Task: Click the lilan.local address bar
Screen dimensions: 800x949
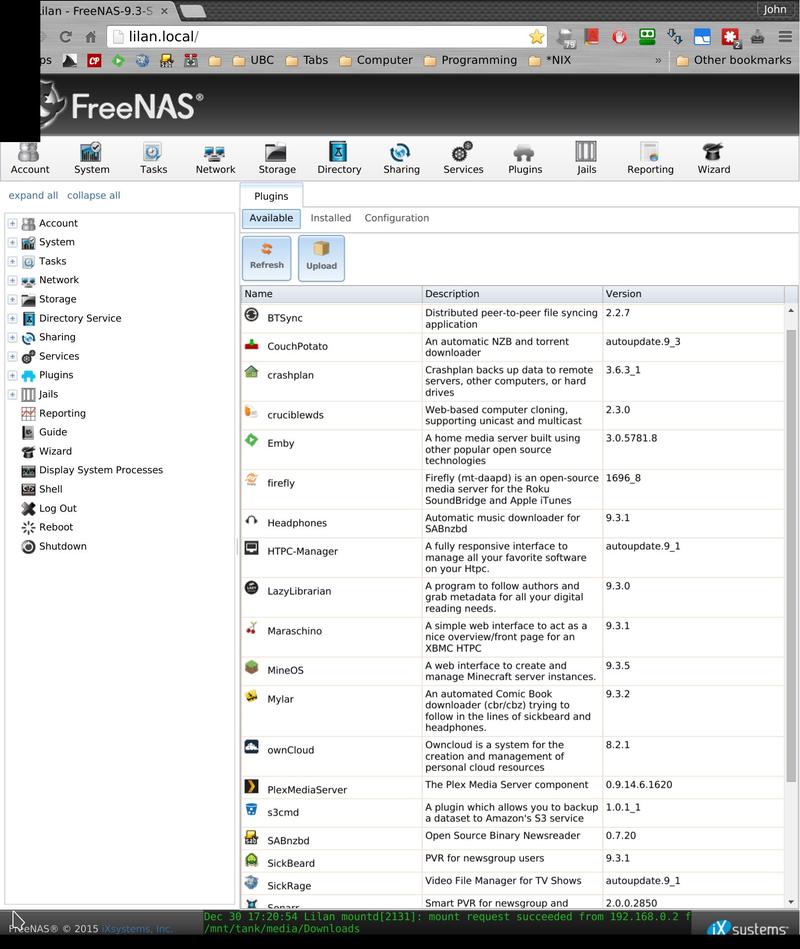Action: [x=327, y=36]
